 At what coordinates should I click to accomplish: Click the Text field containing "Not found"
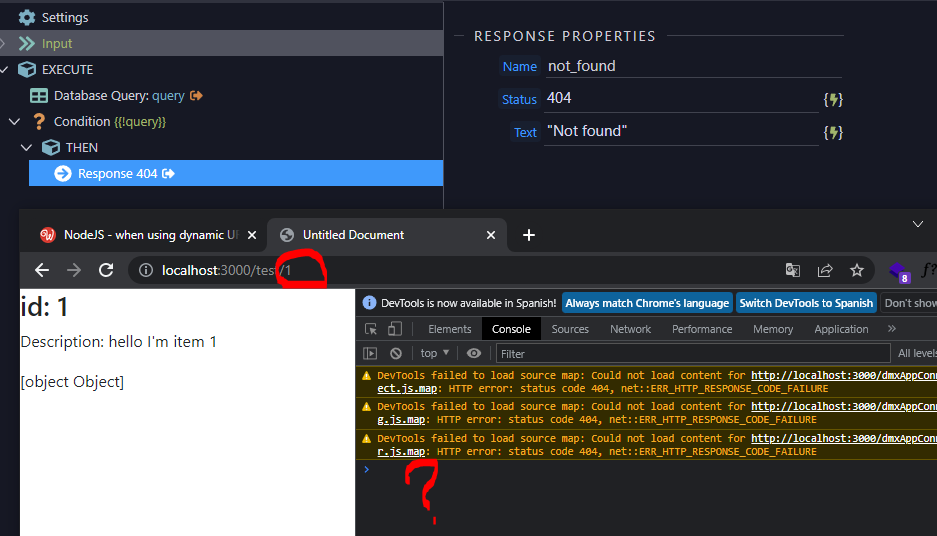click(x=682, y=131)
